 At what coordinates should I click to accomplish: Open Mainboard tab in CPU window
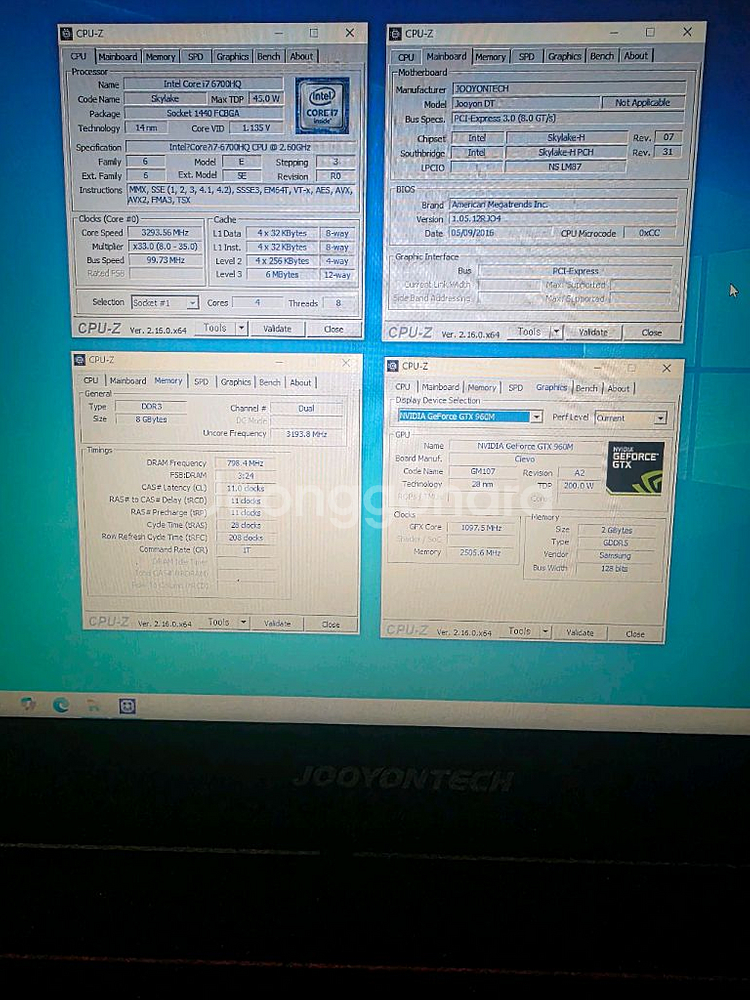117,57
